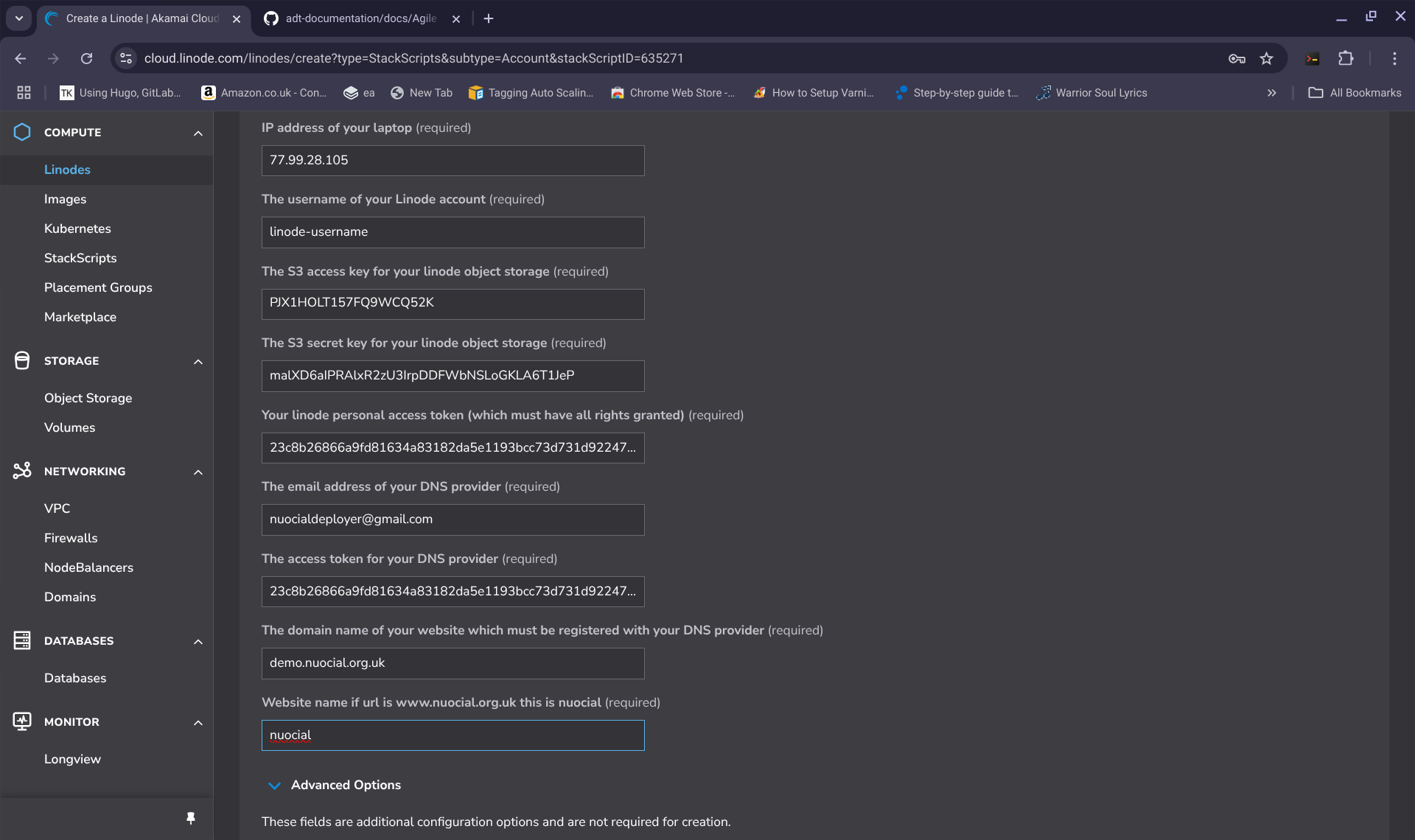Reload the page with refresh icon
The image size is (1415, 840).
pos(86,58)
